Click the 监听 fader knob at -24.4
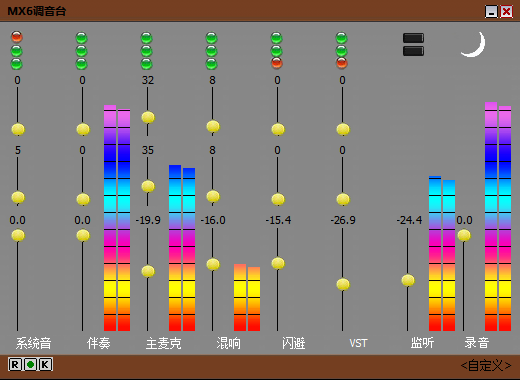The width and height of the screenshot is (520, 380). (x=408, y=280)
